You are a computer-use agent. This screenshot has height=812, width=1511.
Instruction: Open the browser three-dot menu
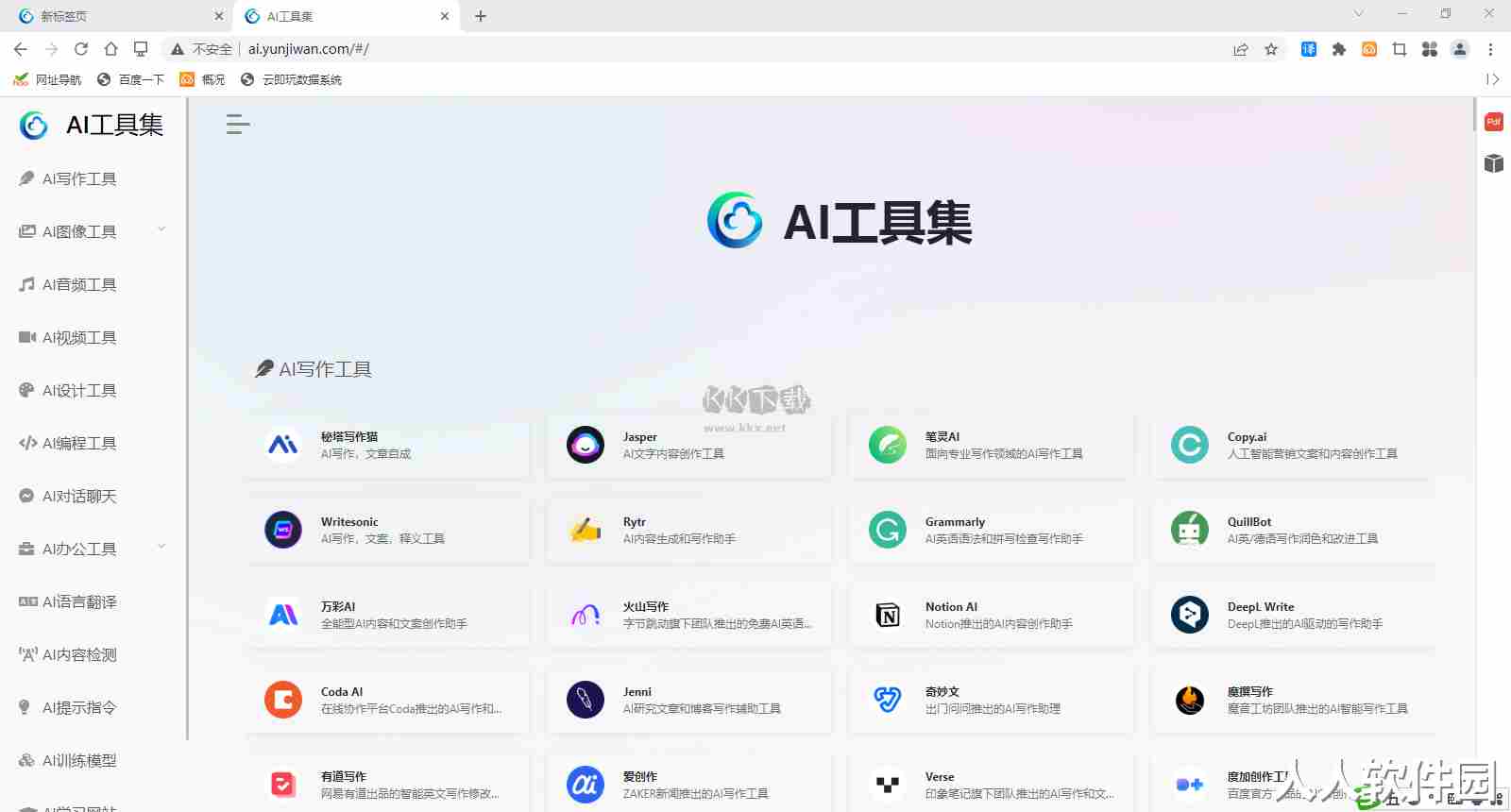tap(1490, 49)
